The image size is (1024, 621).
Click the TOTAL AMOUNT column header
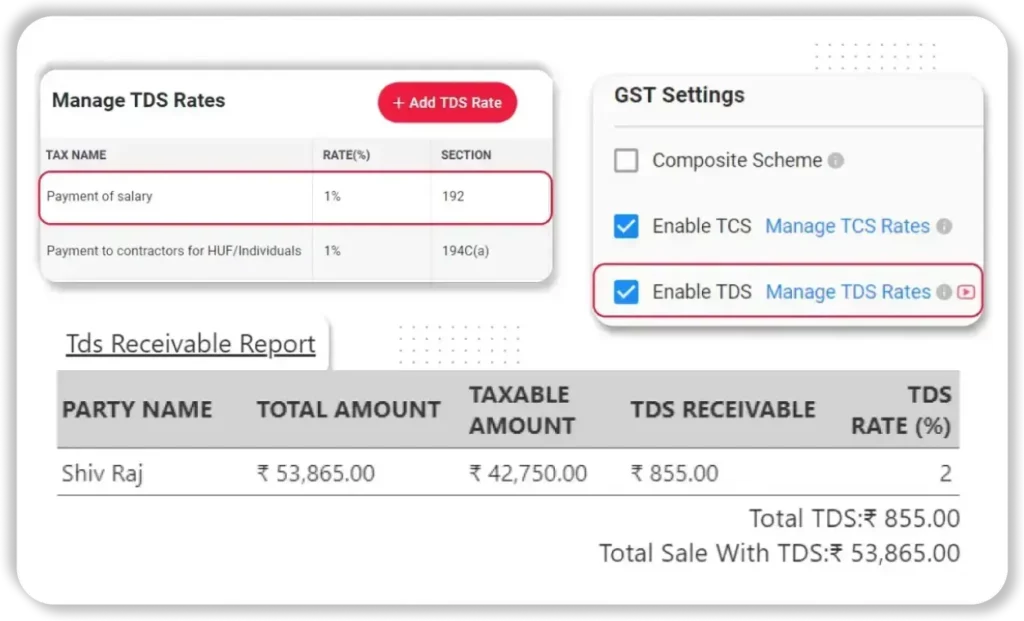click(348, 410)
